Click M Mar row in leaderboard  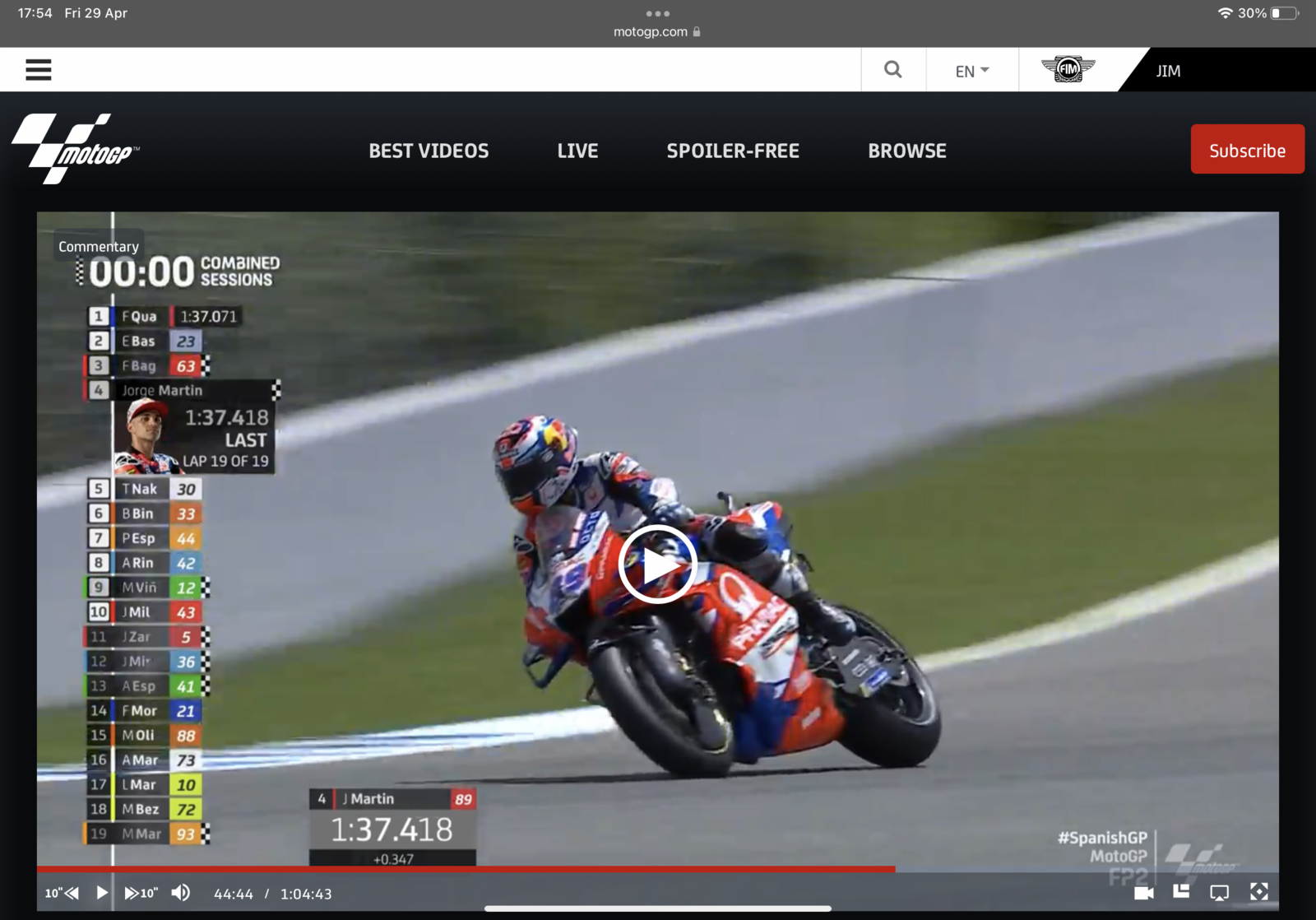click(x=146, y=834)
